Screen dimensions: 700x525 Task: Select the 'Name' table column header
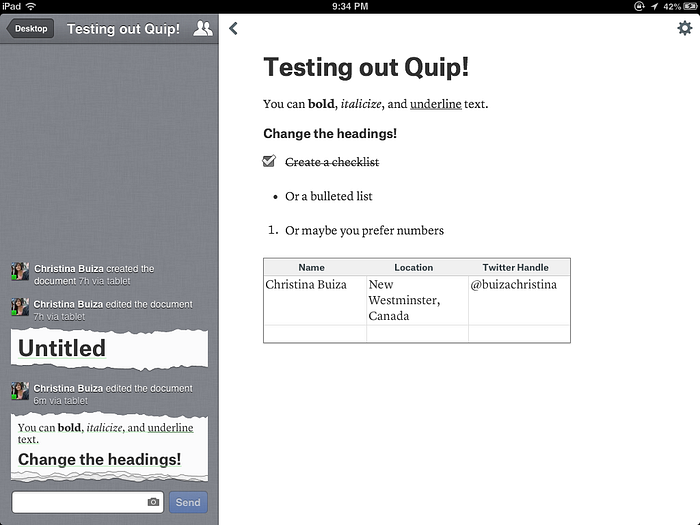312,267
